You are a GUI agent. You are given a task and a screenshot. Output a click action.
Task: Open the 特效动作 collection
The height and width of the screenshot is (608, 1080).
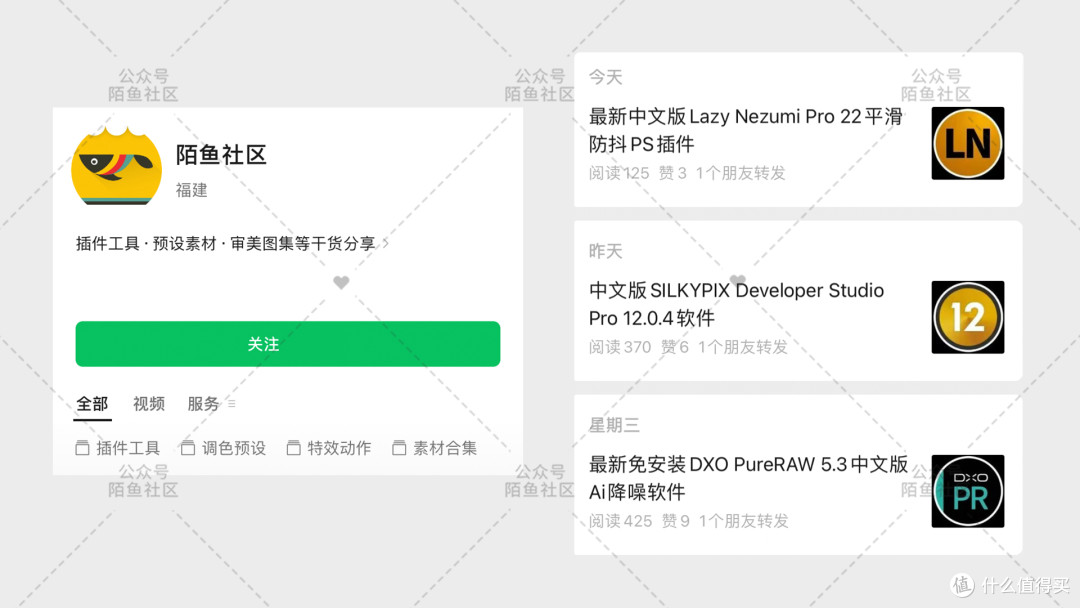329,448
